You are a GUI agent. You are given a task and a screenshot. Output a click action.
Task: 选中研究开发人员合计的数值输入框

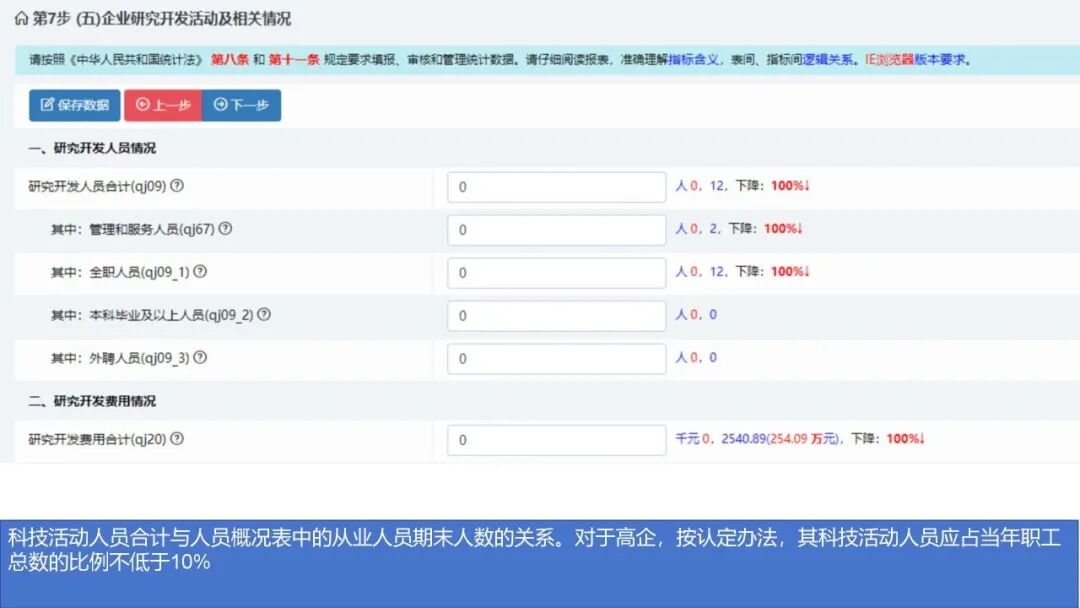556,186
